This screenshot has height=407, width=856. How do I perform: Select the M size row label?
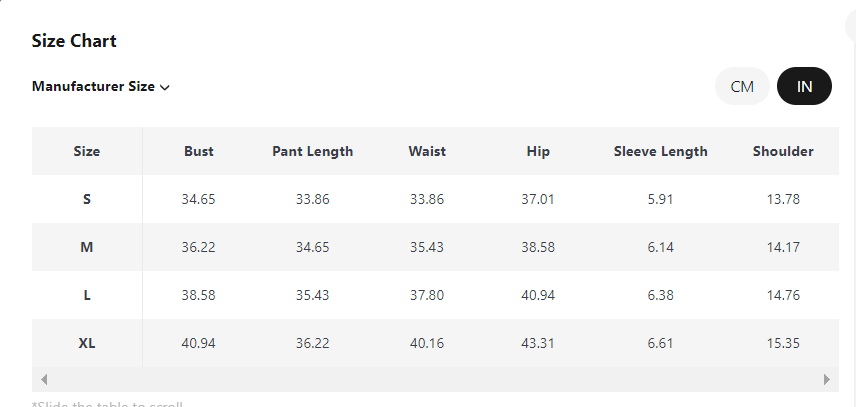(x=87, y=247)
